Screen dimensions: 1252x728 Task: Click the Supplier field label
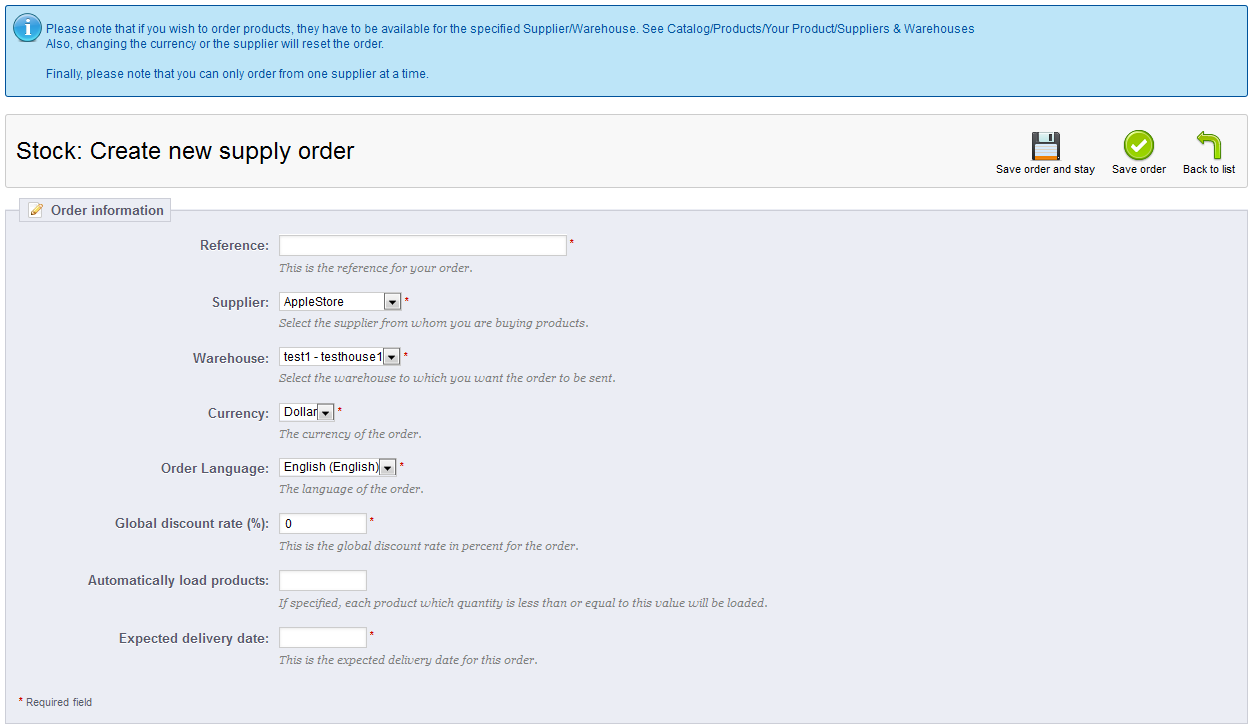click(x=240, y=302)
